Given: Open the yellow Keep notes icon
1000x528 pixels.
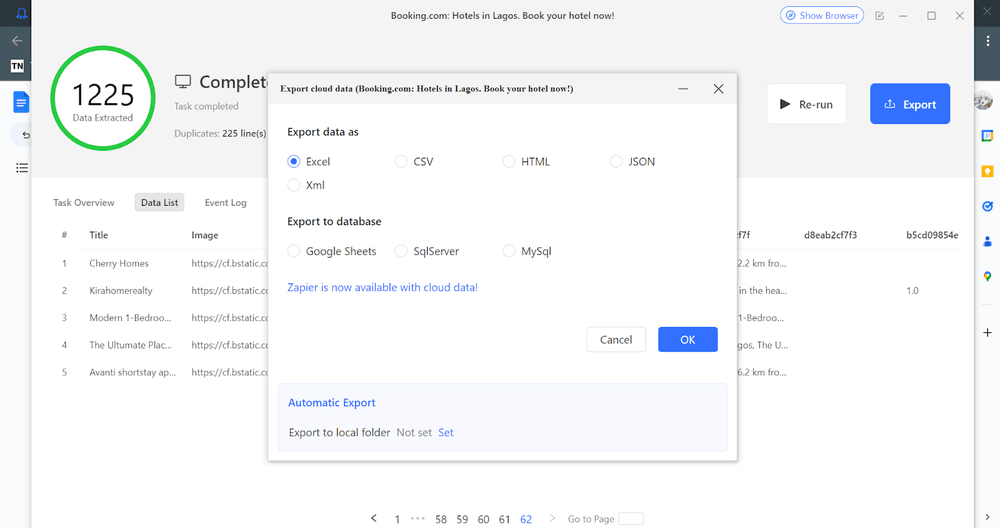Looking at the screenshot, I should pyautogui.click(x=987, y=171).
